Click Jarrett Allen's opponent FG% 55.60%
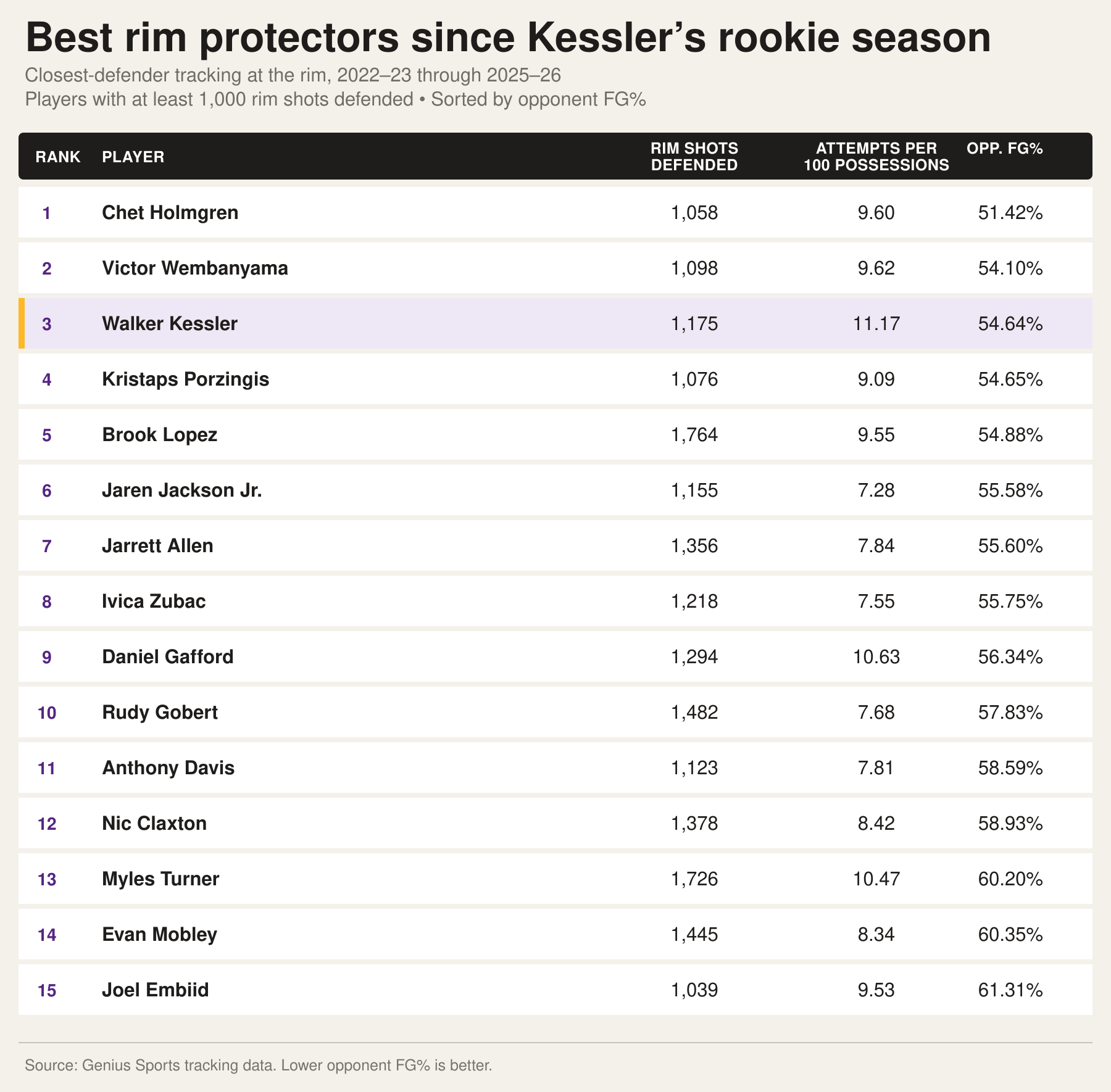Screen dimensions: 1111x1092 tap(1011, 546)
